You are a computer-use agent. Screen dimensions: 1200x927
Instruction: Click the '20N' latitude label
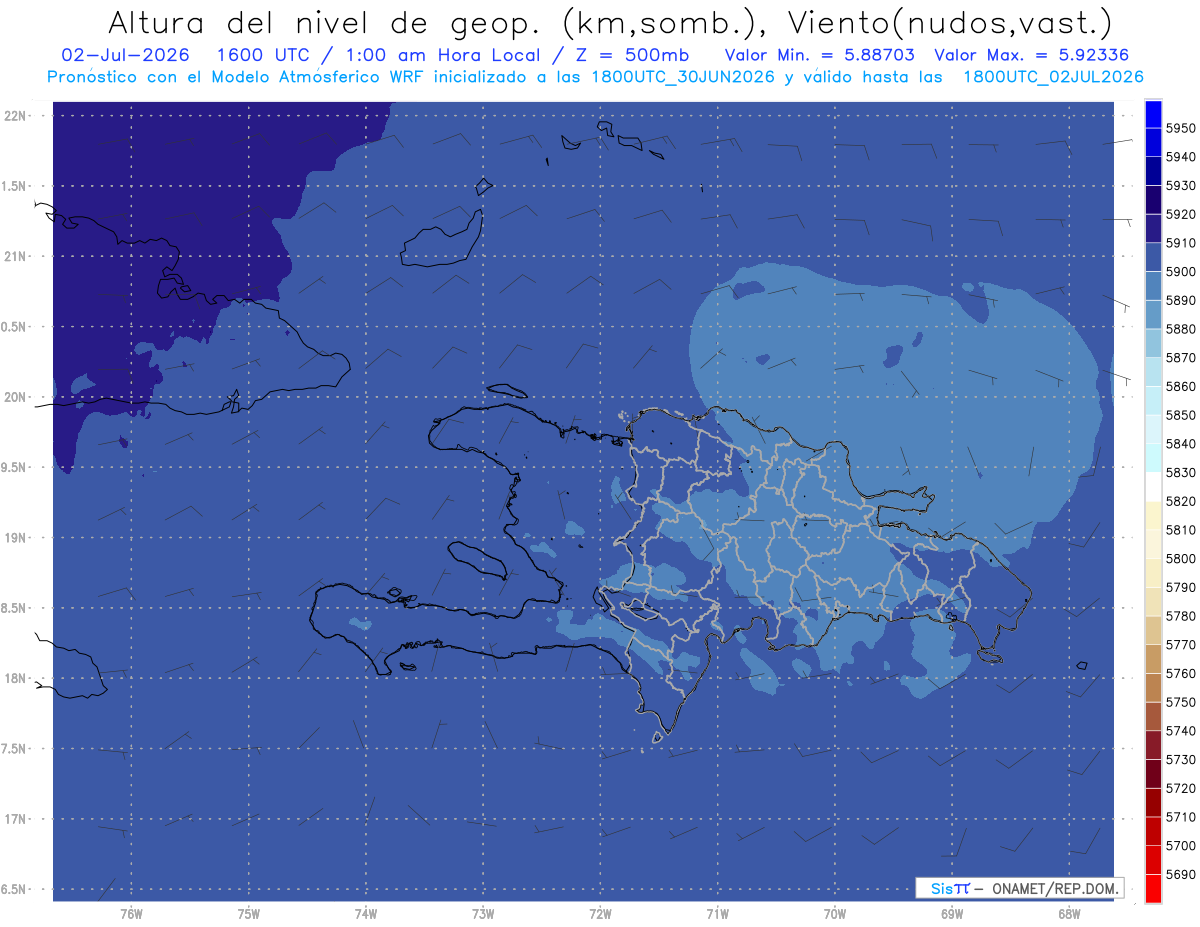[14, 397]
